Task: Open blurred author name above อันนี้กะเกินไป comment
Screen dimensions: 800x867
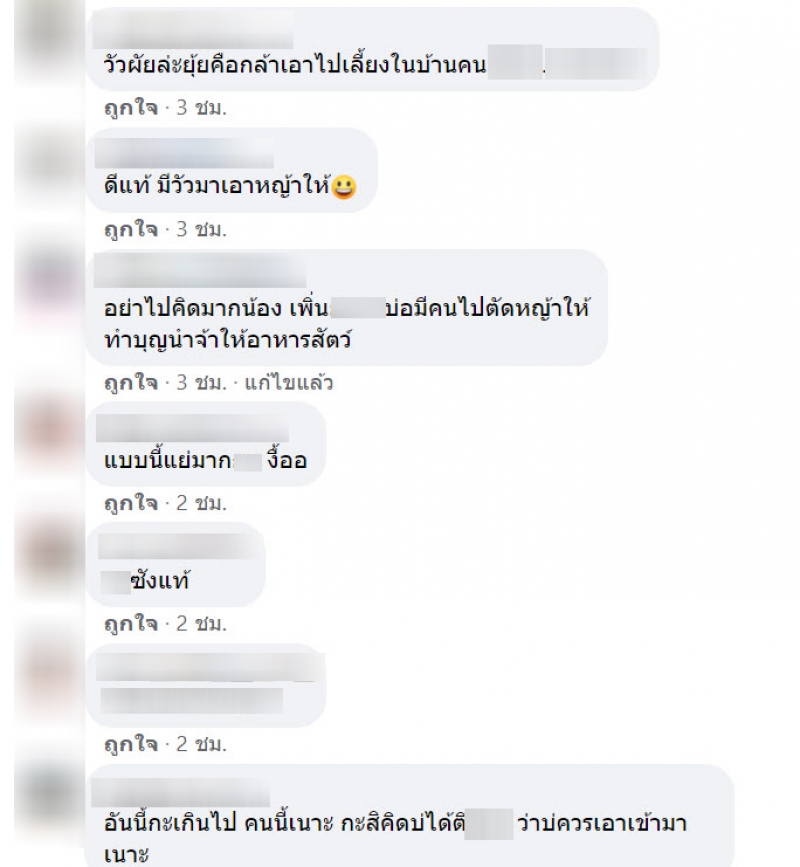Action: (x=180, y=793)
